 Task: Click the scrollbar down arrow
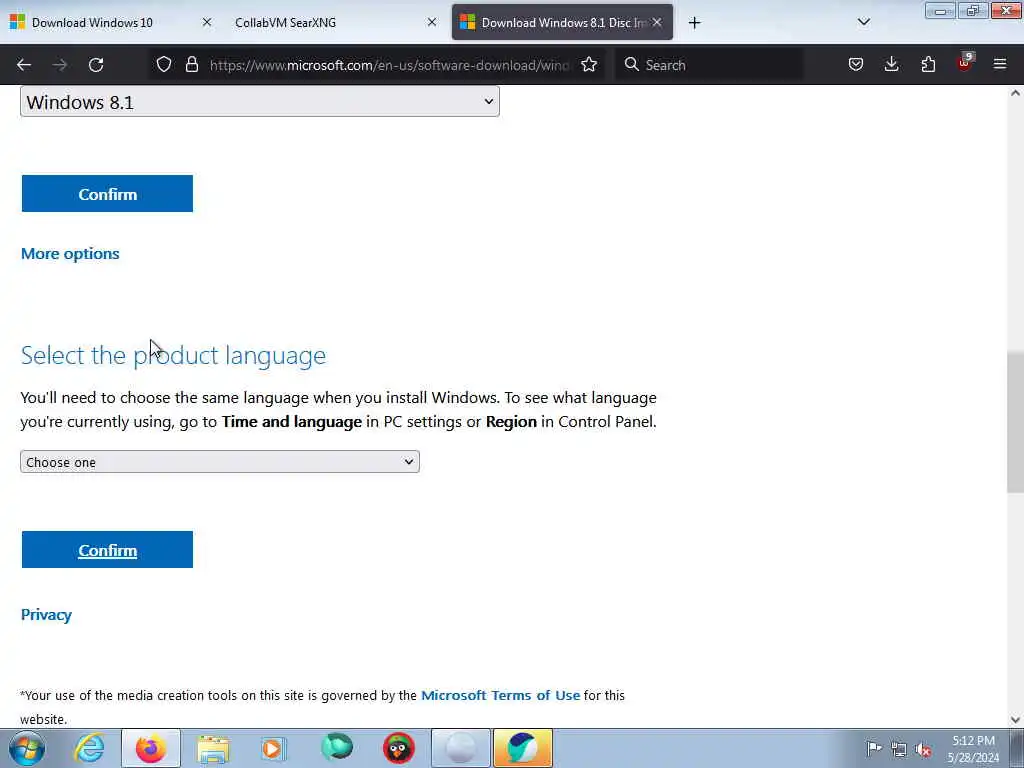click(1015, 720)
